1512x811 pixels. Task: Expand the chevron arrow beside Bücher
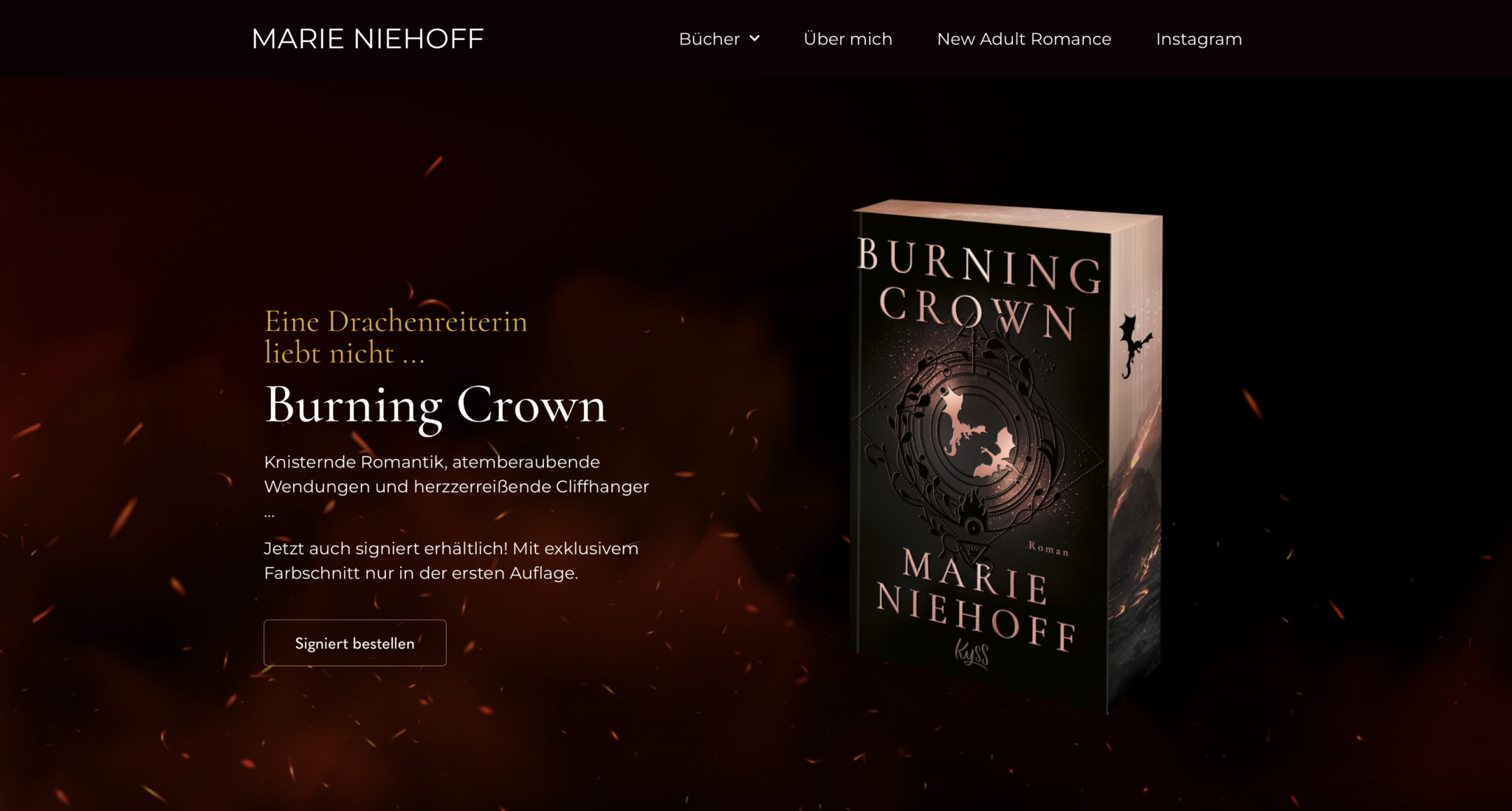(755, 38)
